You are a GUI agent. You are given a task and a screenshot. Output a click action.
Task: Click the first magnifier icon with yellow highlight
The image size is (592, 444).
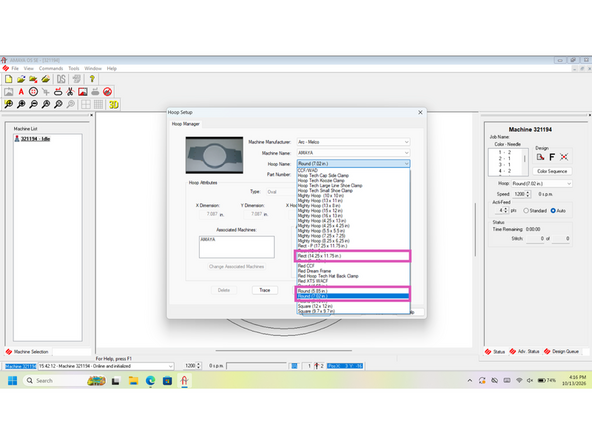9,104
